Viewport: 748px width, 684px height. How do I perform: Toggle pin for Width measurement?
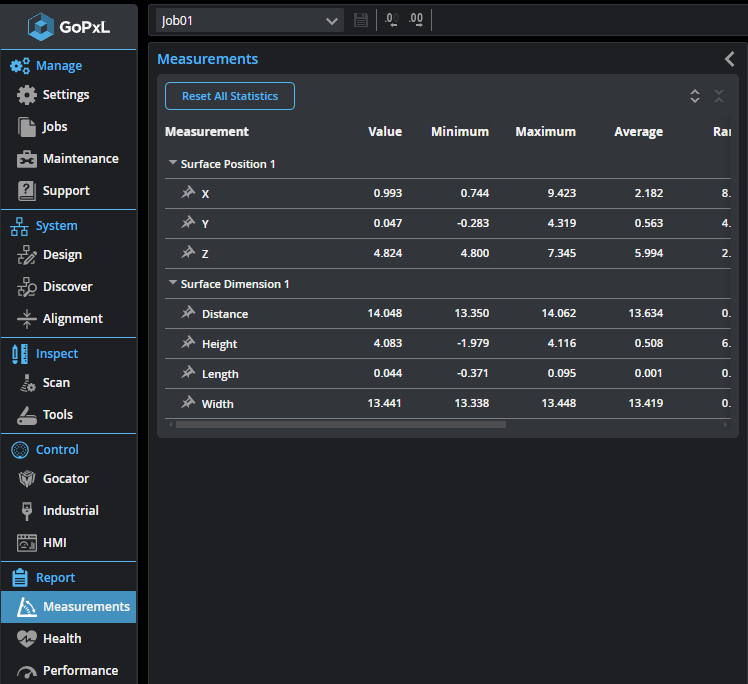point(187,403)
